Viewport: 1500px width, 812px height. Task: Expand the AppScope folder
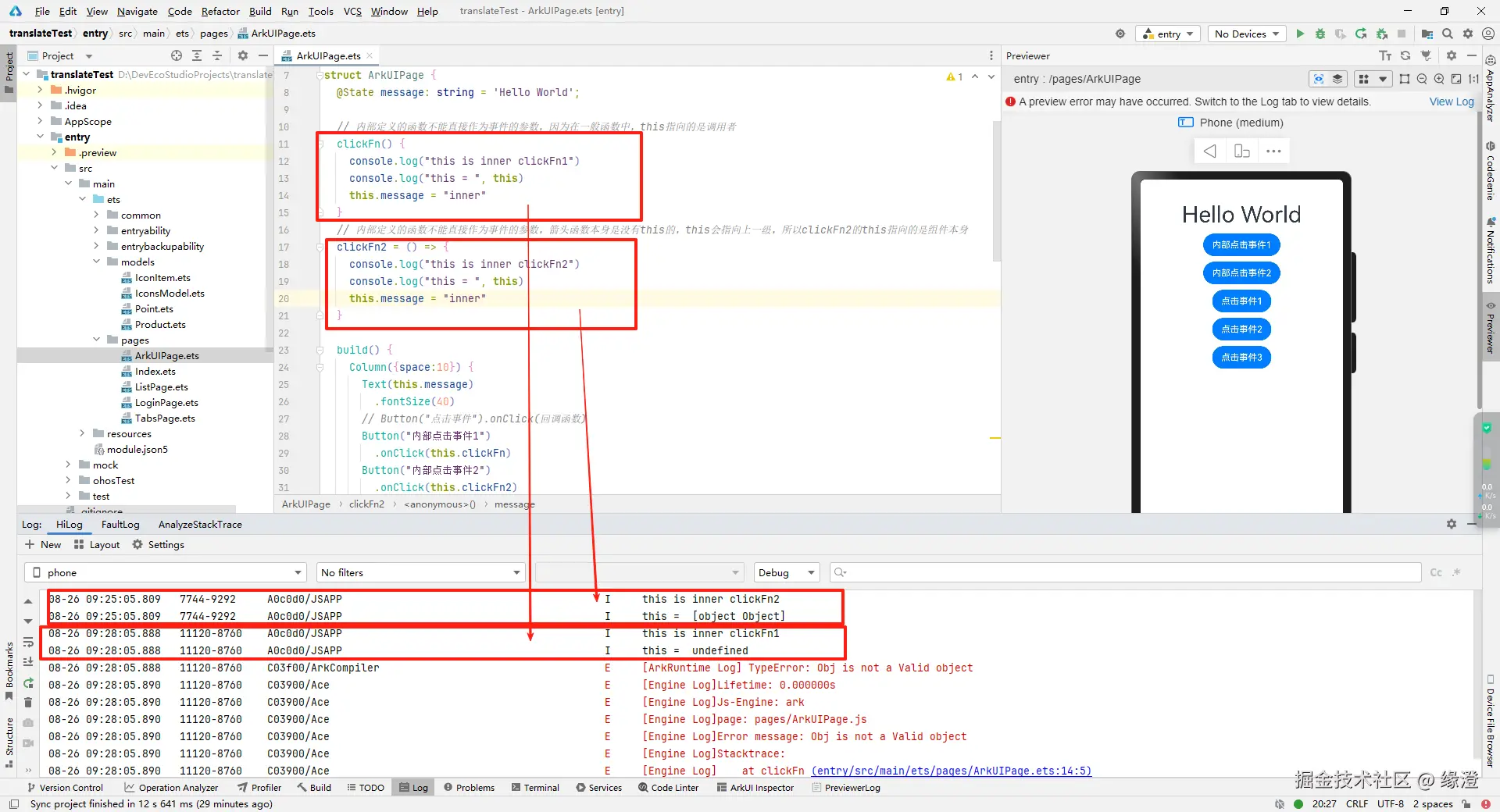41,121
